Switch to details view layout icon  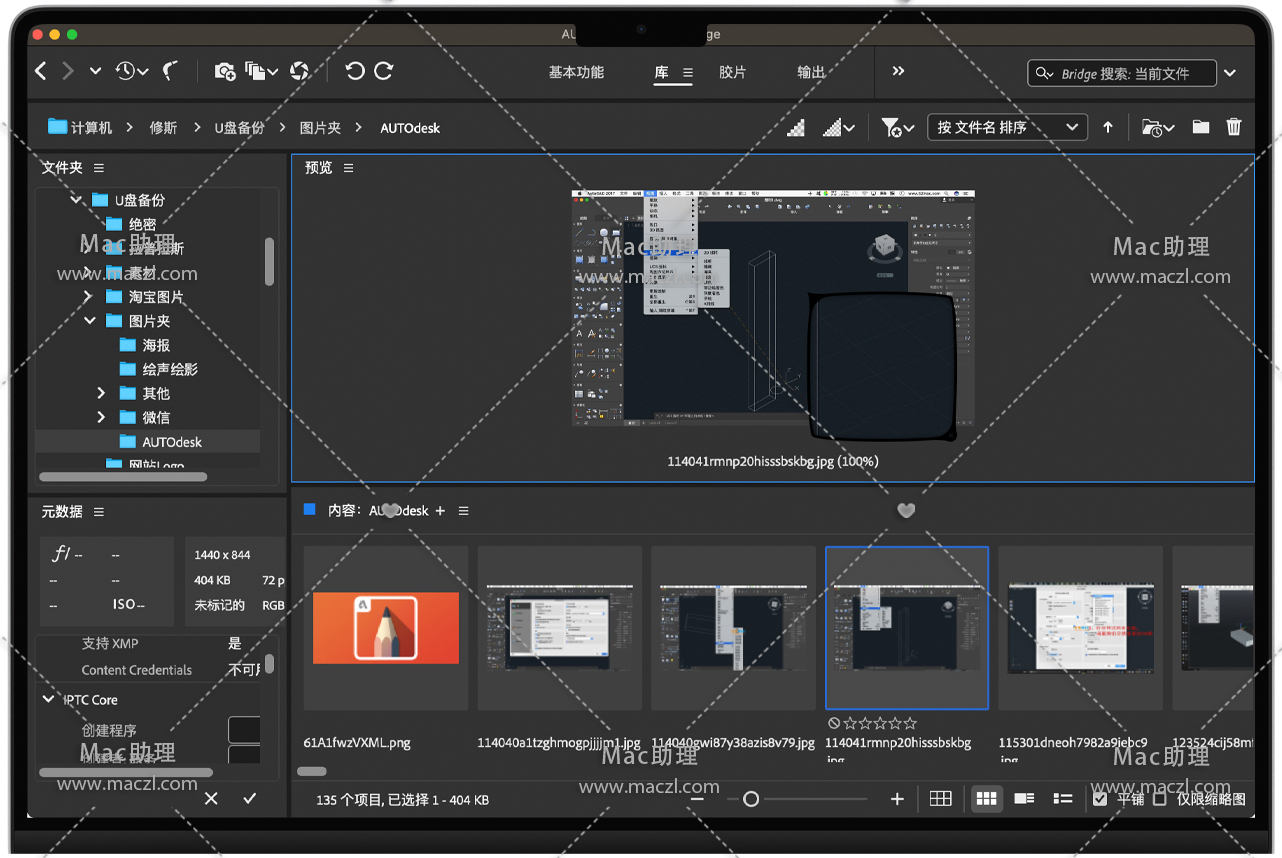[x=1024, y=799]
